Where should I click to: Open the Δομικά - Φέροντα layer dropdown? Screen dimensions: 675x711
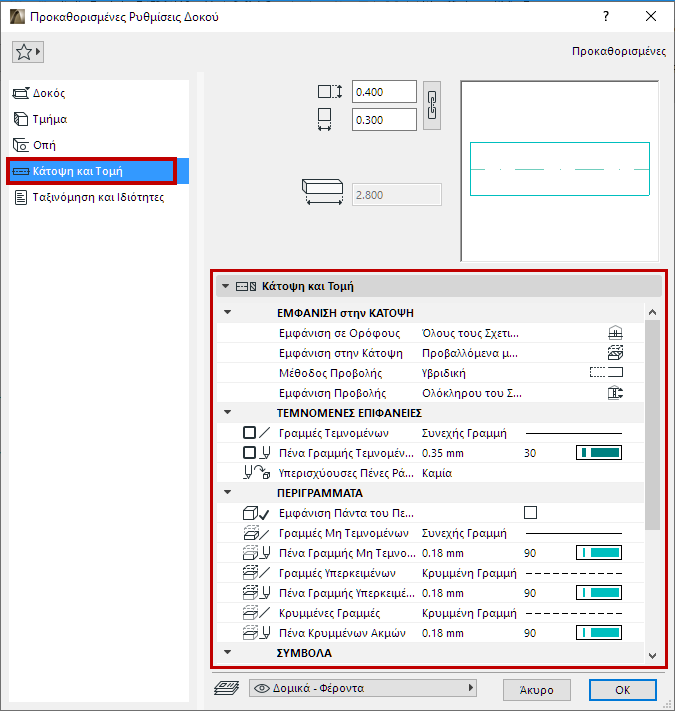pos(363,688)
